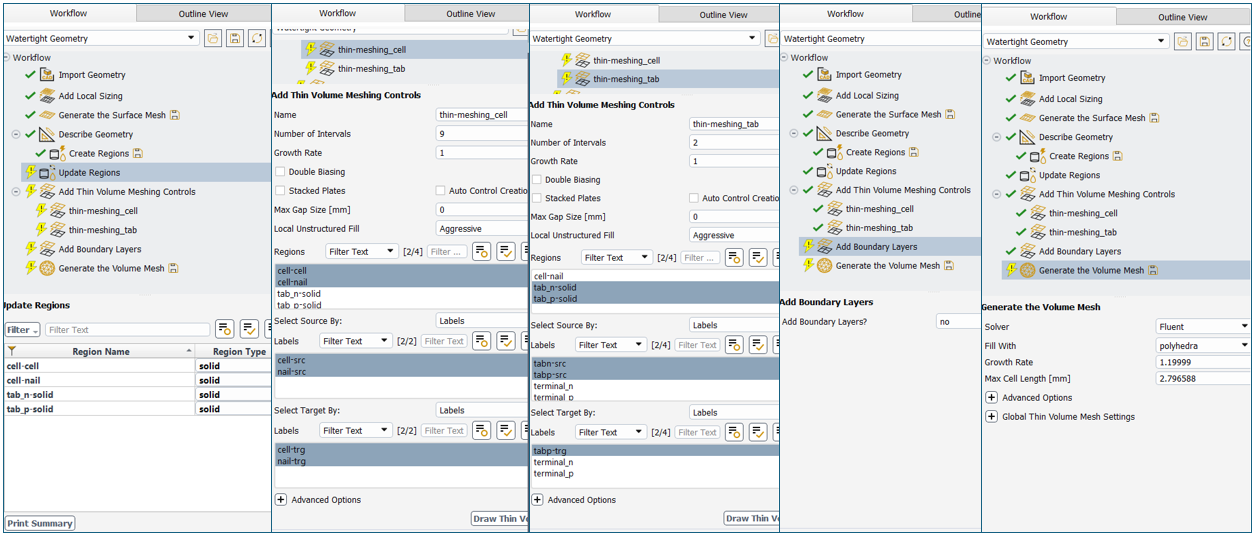Click lightning status icon on Add Boundary Layers, Update Regions panel

[x=30, y=249]
